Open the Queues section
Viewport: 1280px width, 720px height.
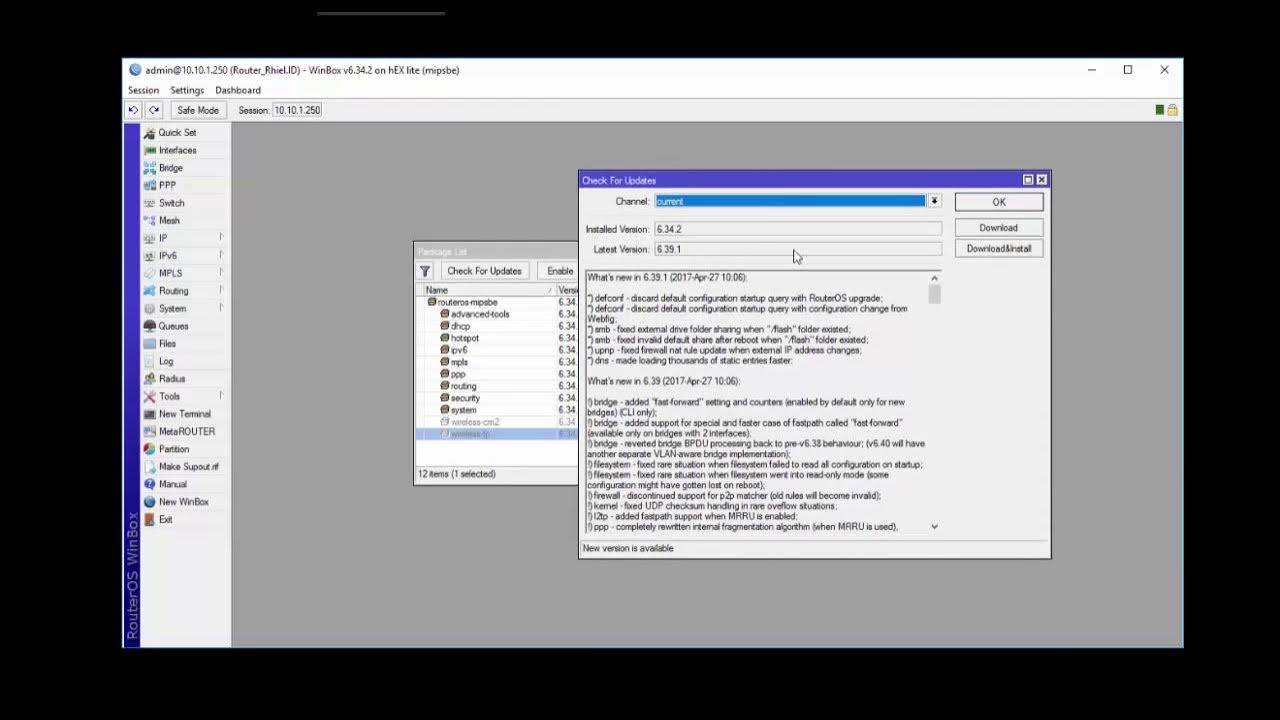(x=173, y=326)
